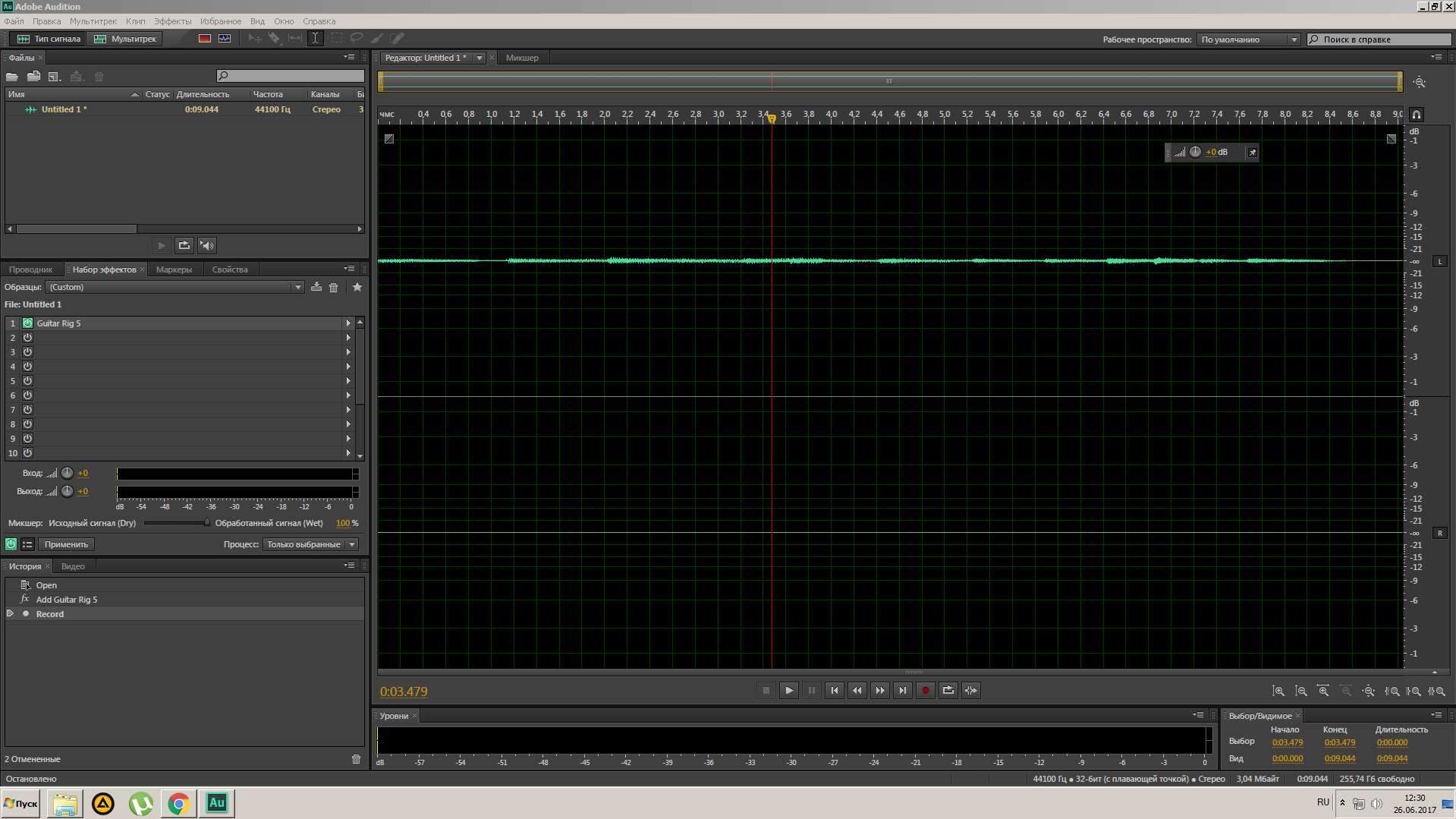Toggle power for Guitar Rig 5 effect

coord(27,323)
